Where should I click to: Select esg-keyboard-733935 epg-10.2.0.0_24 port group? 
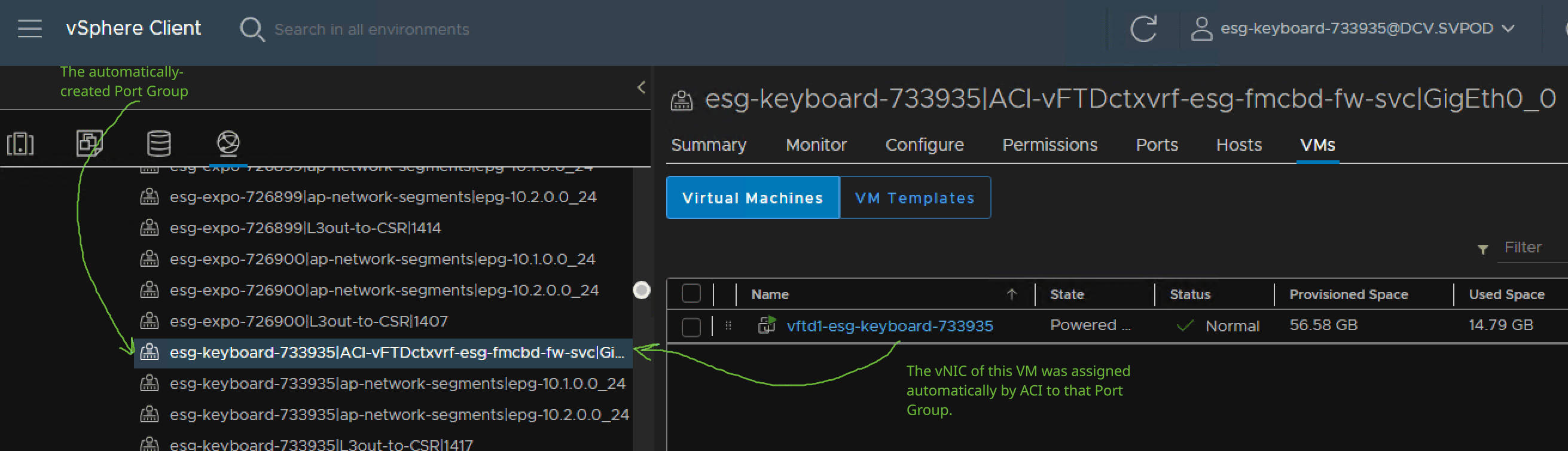tap(399, 415)
